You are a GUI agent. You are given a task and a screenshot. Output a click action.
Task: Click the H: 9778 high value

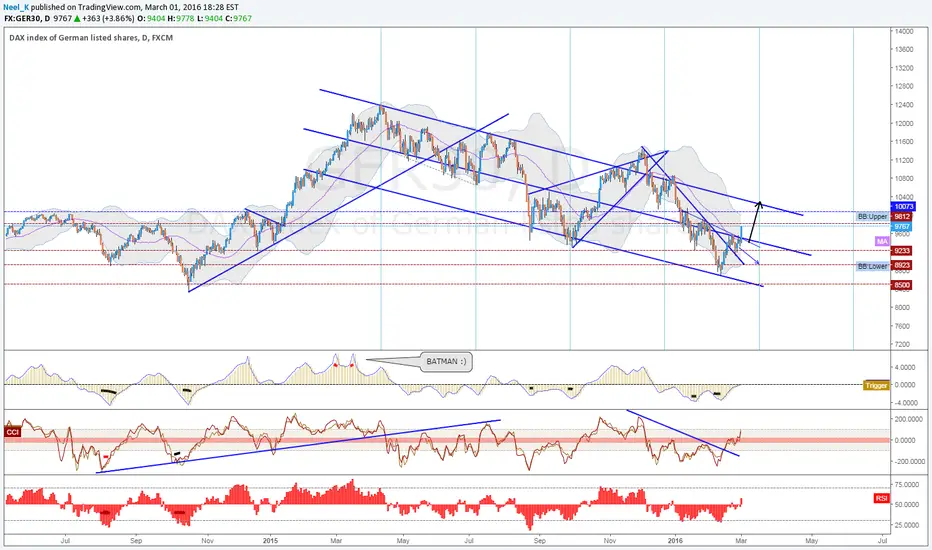[x=181, y=18]
